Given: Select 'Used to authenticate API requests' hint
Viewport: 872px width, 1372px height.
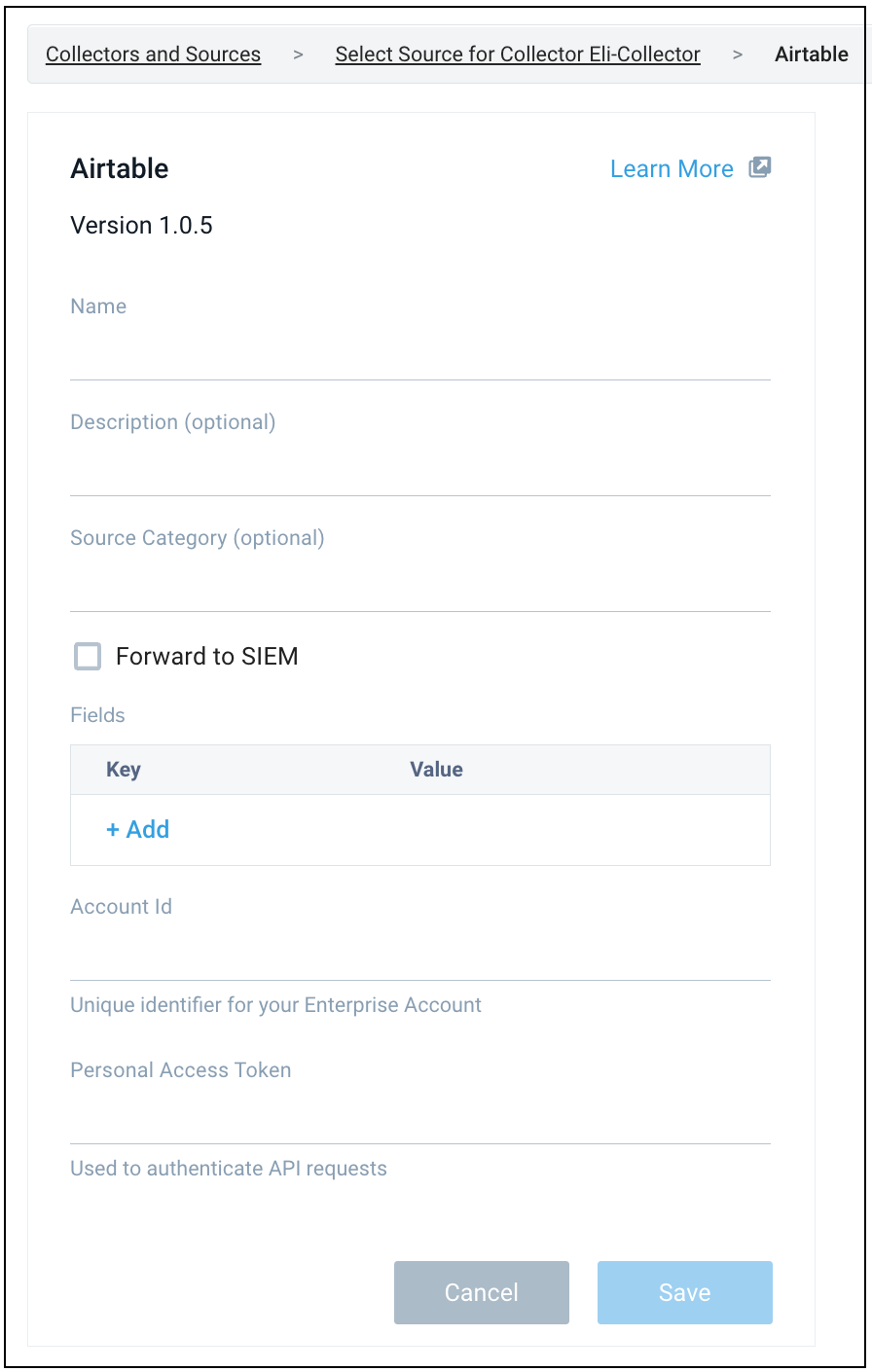Looking at the screenshot, I should (x=229, y=1169).
